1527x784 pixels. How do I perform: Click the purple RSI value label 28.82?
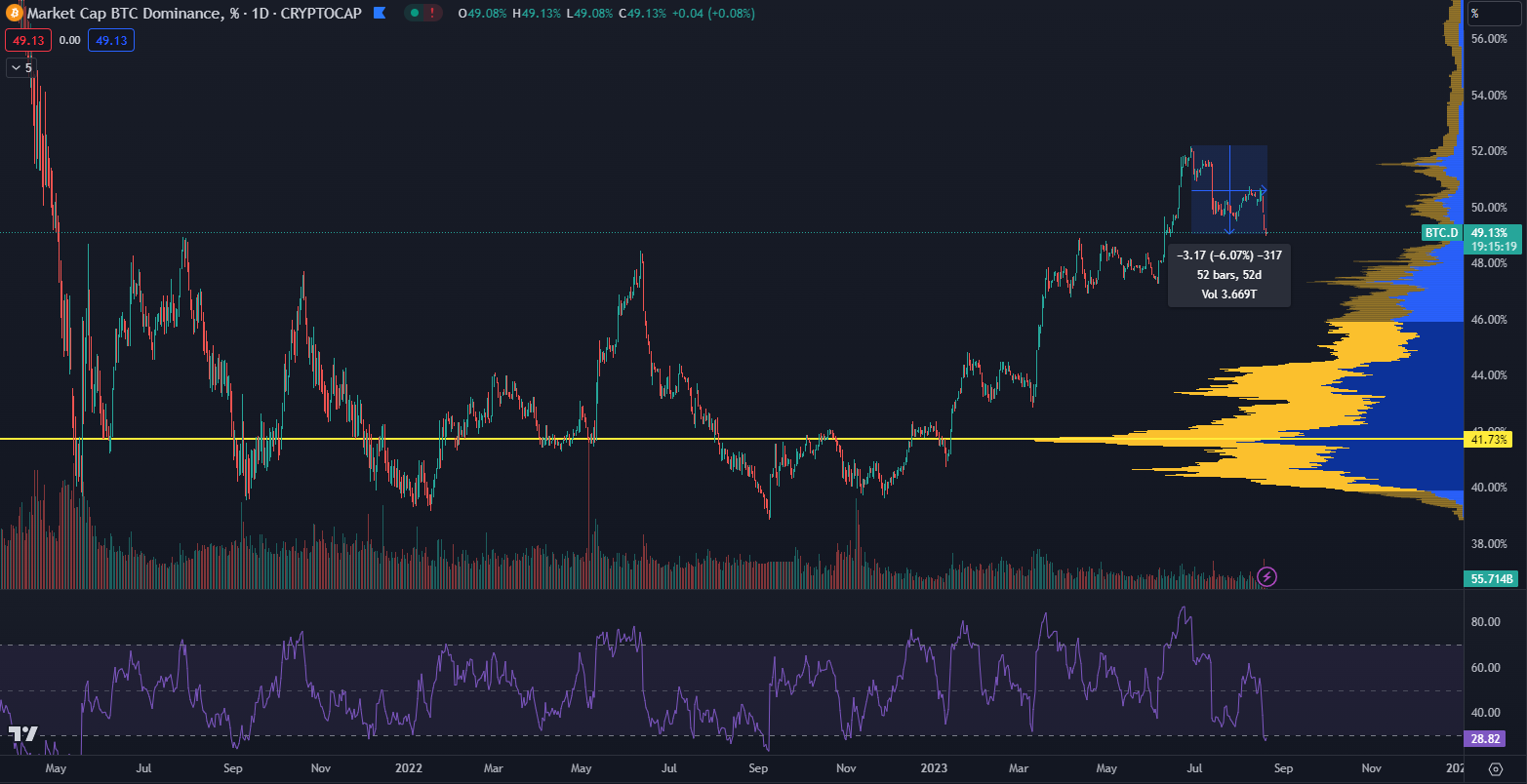tap(1485, 739)
